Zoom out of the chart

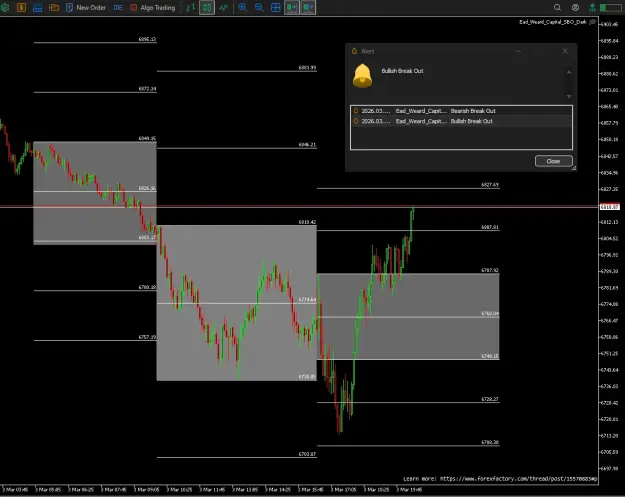click(x=259, y=7)
